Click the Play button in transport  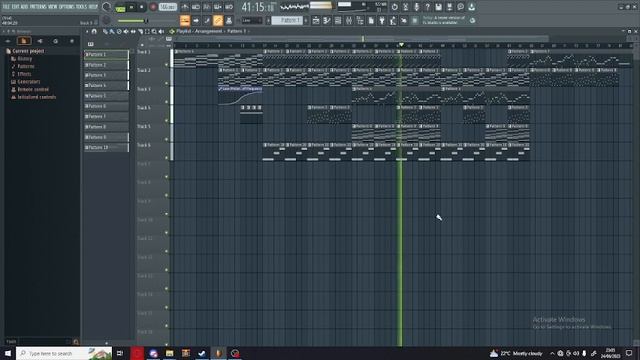point(131,7)
